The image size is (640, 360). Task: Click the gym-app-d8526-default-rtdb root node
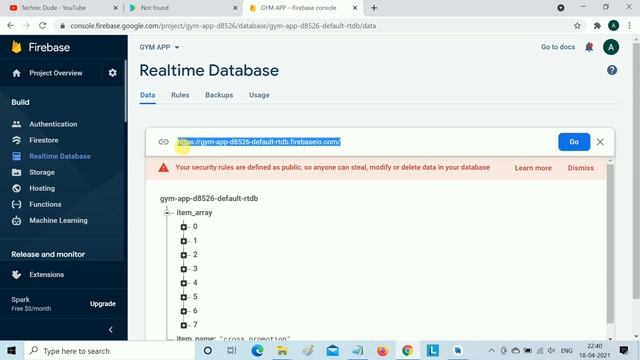pos(209,199)
